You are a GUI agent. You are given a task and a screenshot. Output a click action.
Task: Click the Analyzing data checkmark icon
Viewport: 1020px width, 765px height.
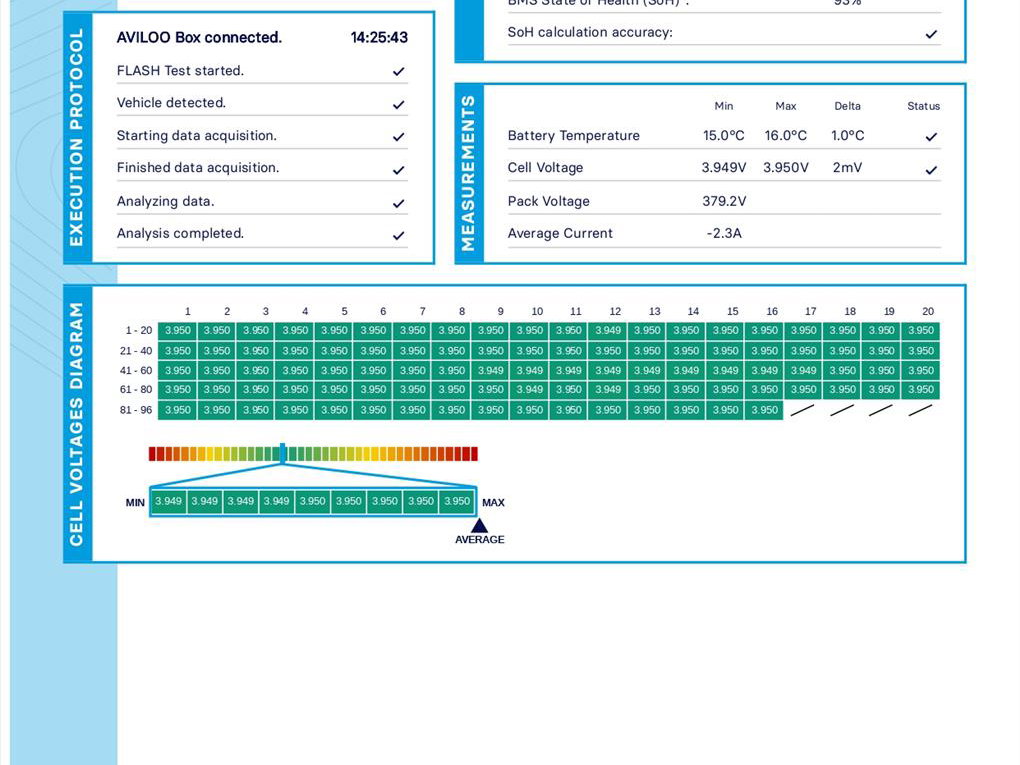pos(398,203)
